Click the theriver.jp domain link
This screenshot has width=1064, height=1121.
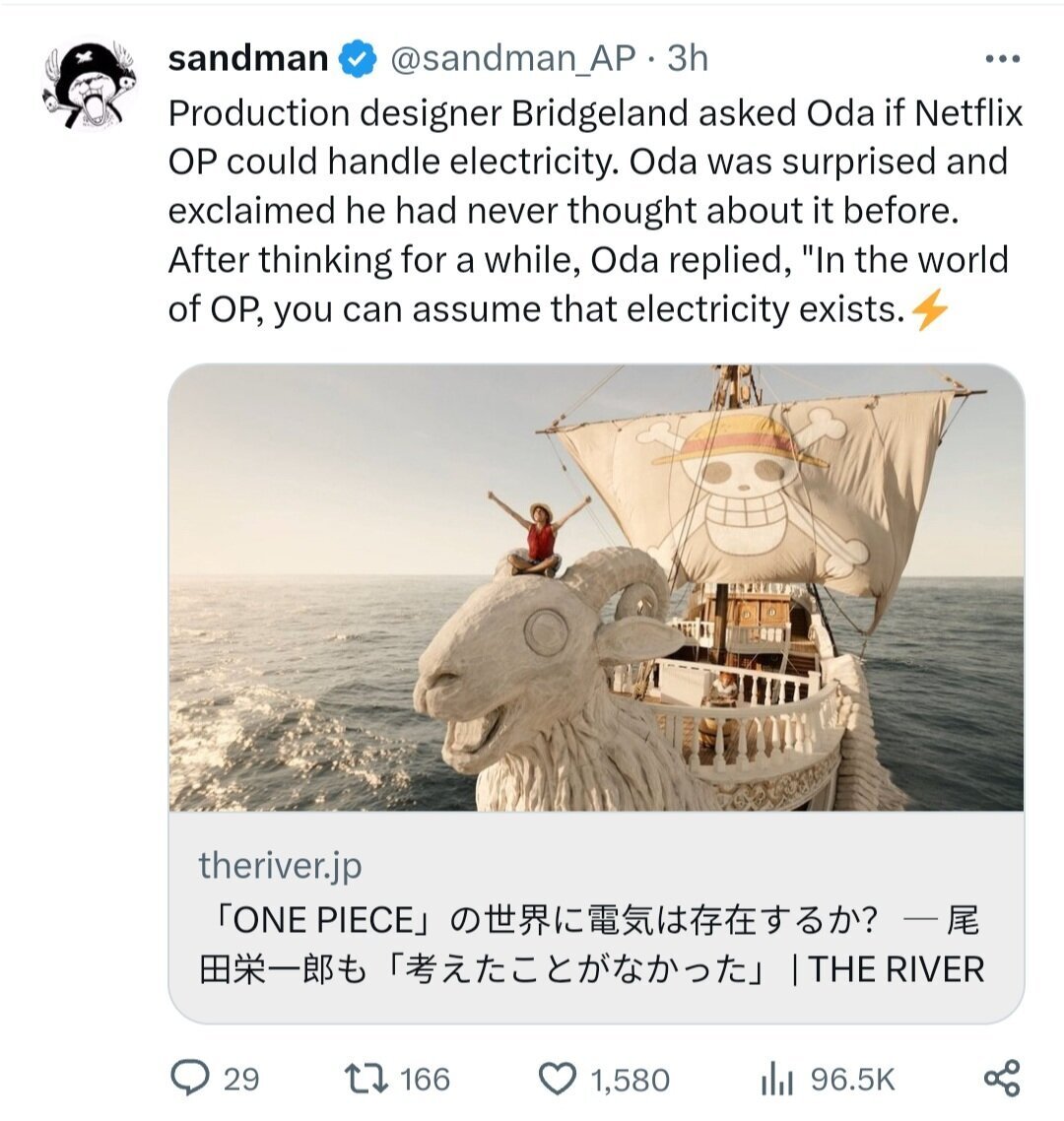coord(280,866)
